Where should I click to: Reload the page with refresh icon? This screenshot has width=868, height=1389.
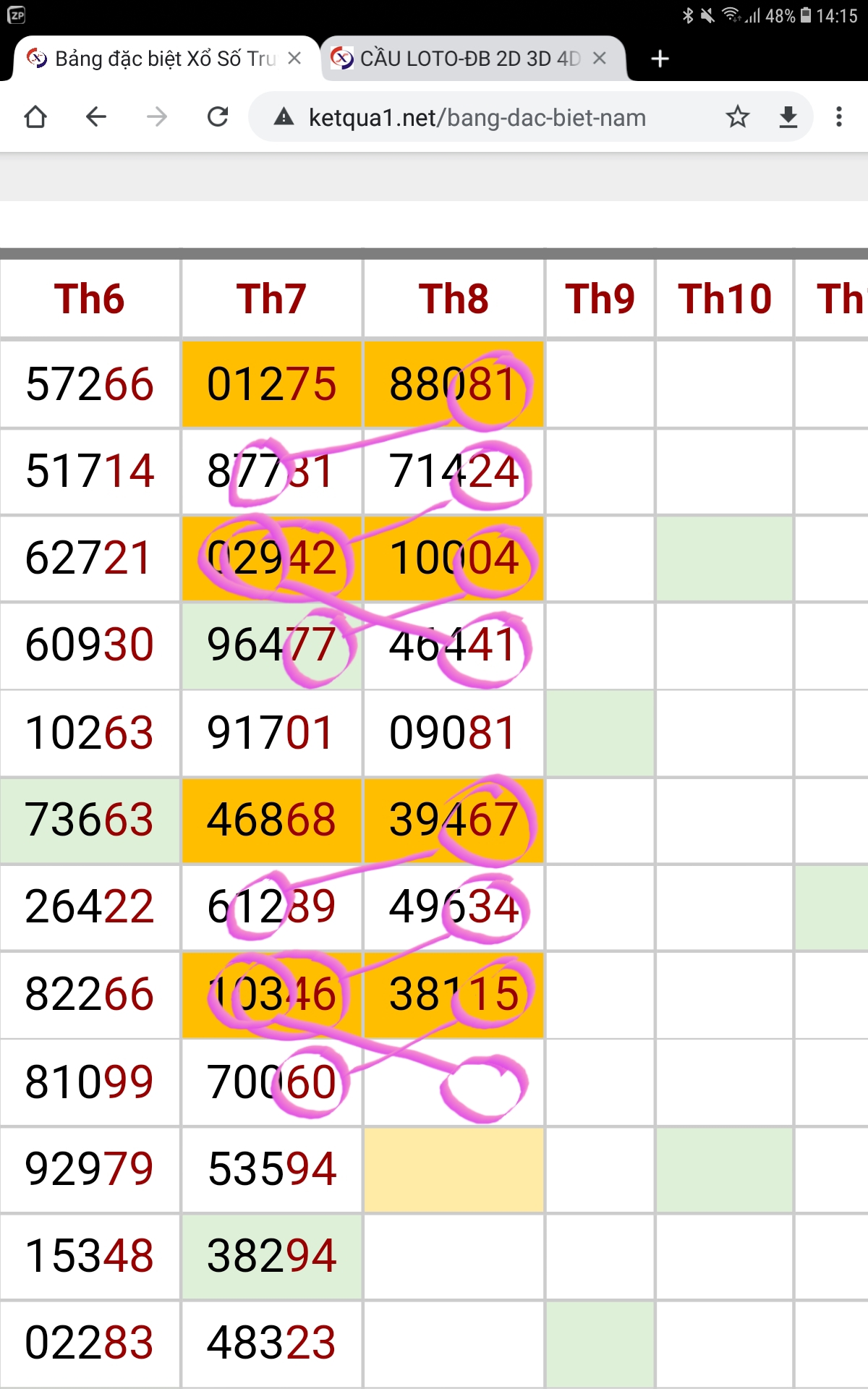[218, 116]
